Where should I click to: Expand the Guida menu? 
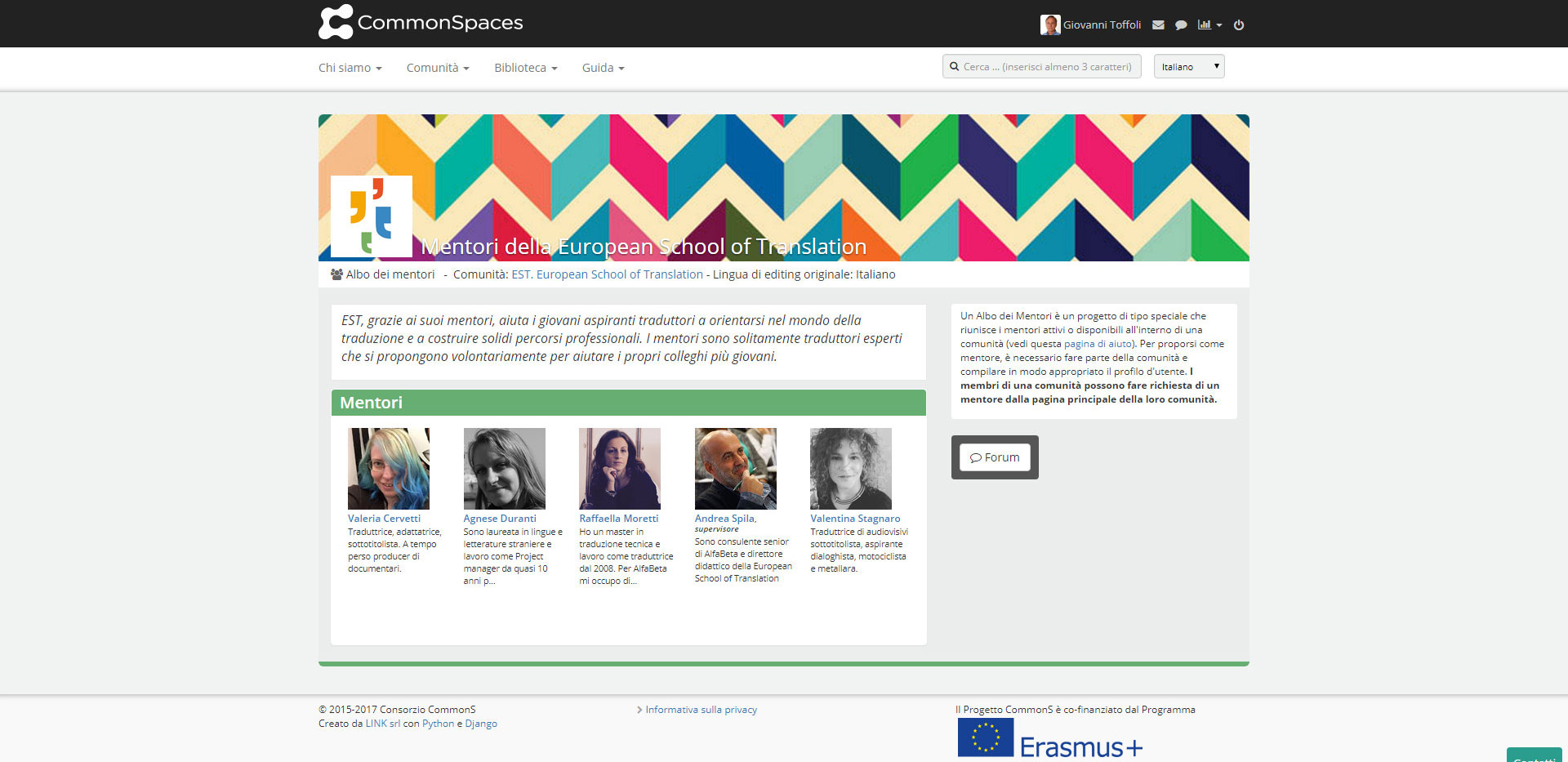click(604, 68)
